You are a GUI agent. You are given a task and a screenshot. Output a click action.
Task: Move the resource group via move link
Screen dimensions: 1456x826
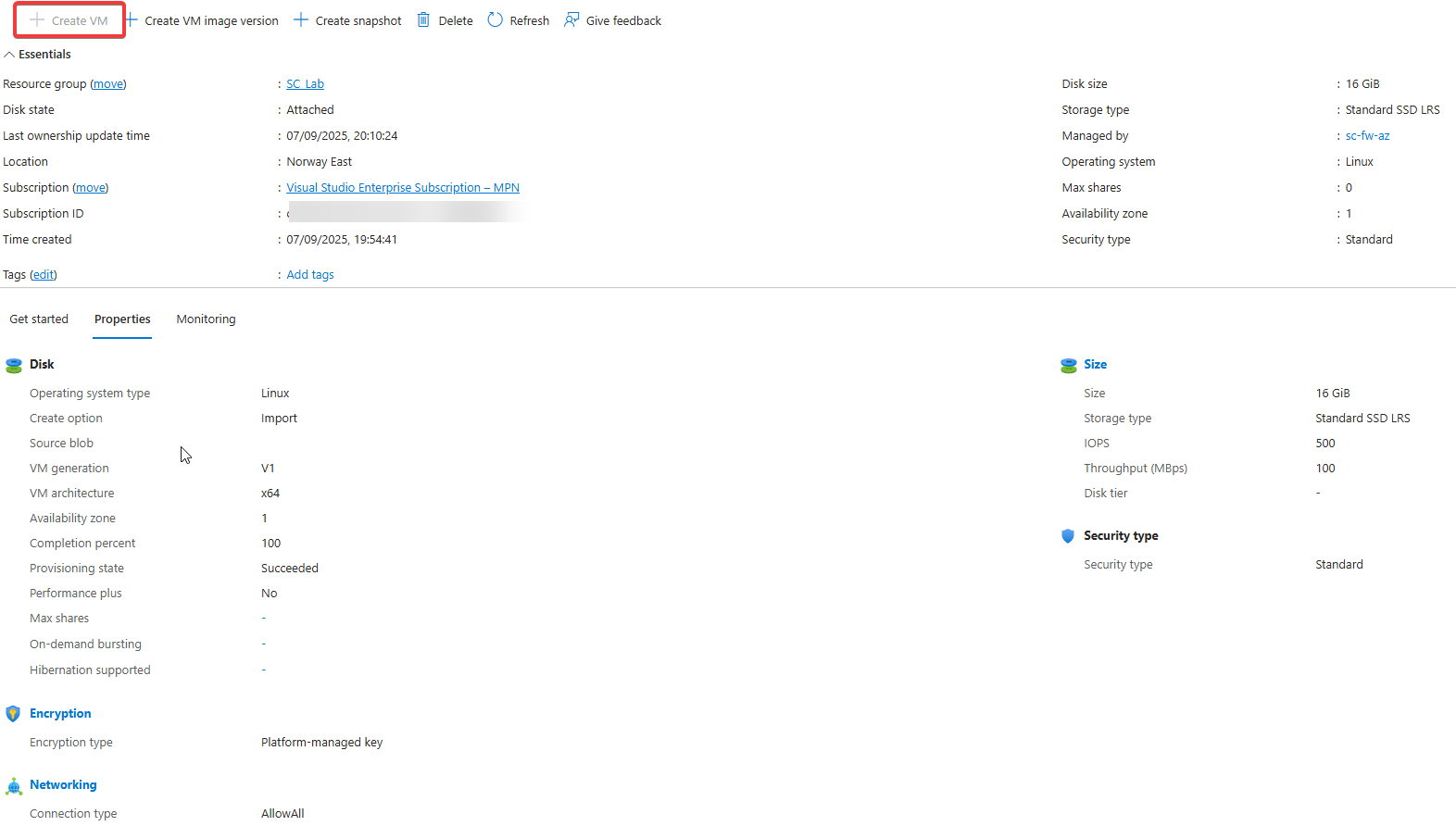108,84
